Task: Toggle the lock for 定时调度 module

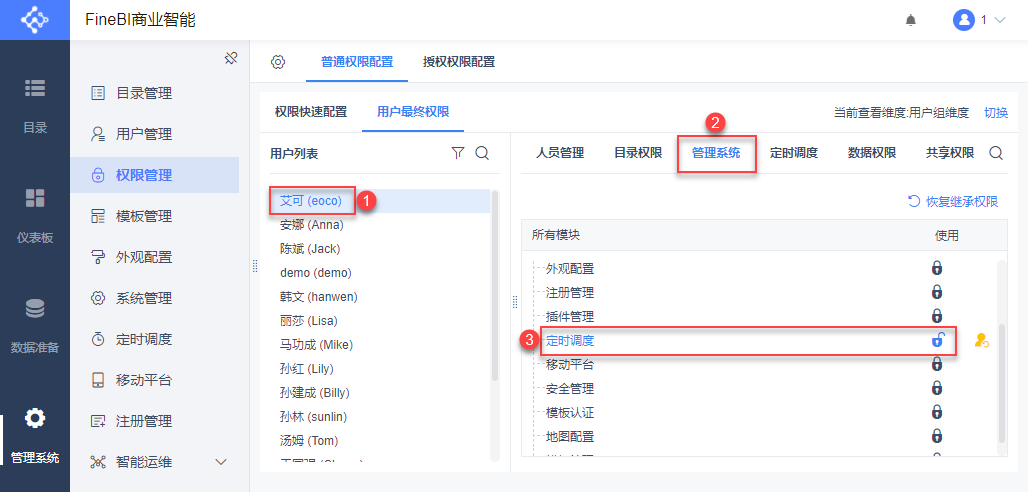Action: (937, 340)
